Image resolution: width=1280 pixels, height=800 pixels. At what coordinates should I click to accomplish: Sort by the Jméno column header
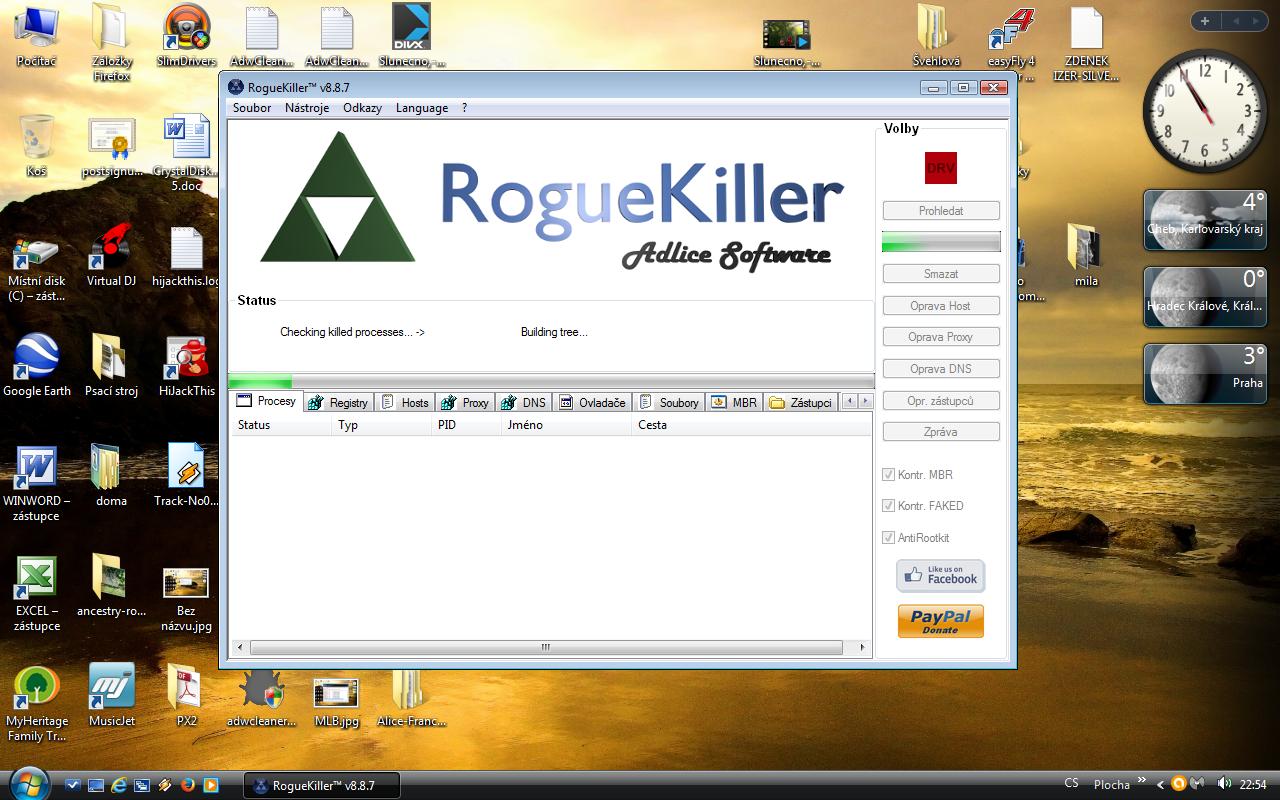pyautogui.click(x=566, y=425)
